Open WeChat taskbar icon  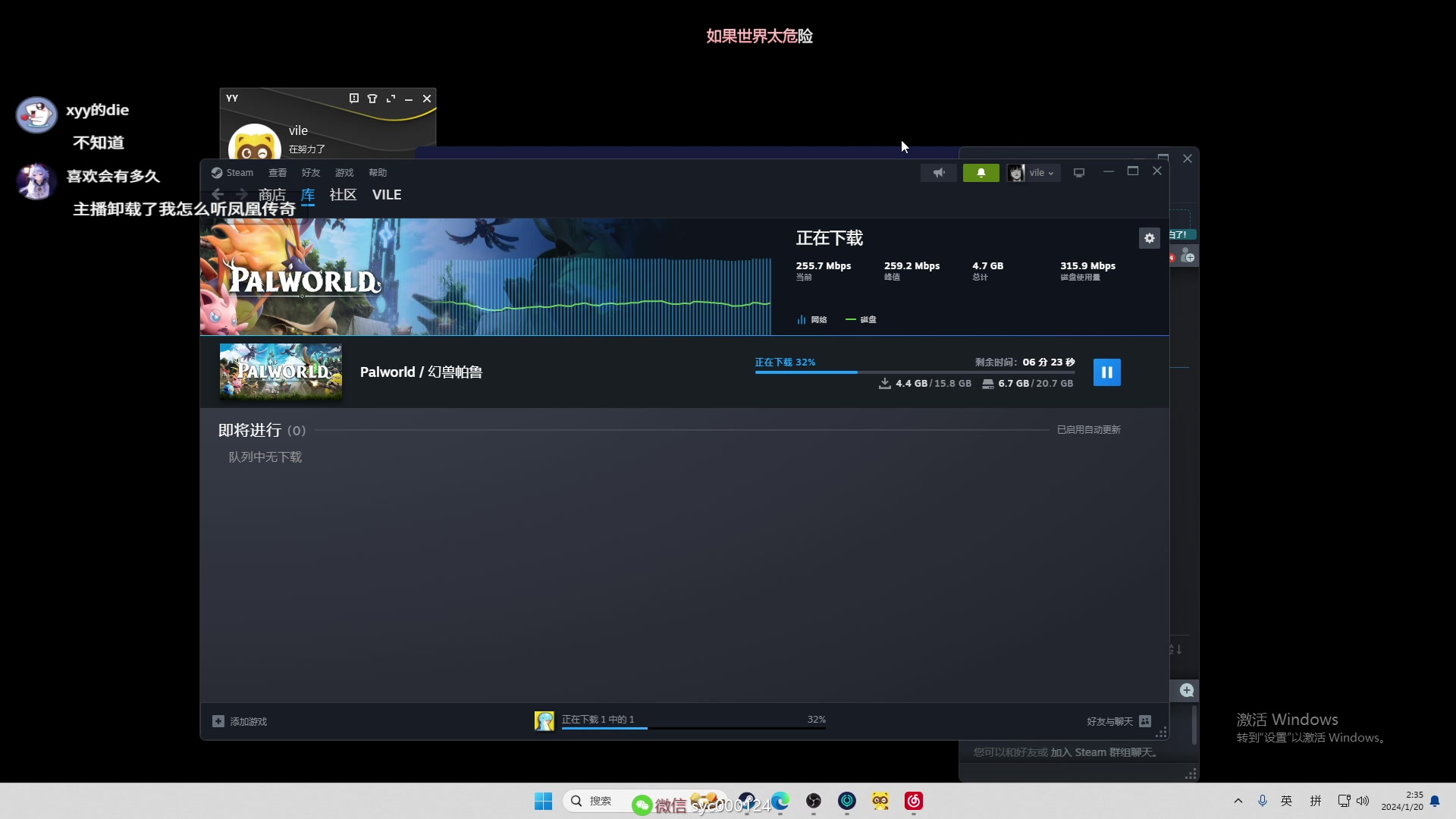pyautogui.click(x=642, y=805)
